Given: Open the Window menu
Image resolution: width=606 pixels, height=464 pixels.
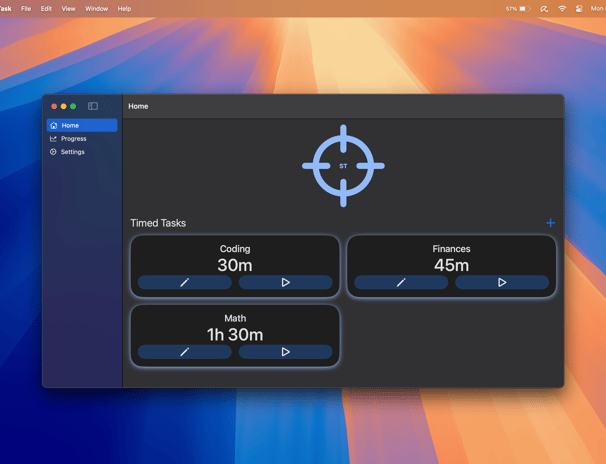Looking at the screenshot, I should [x=97, y=8].
